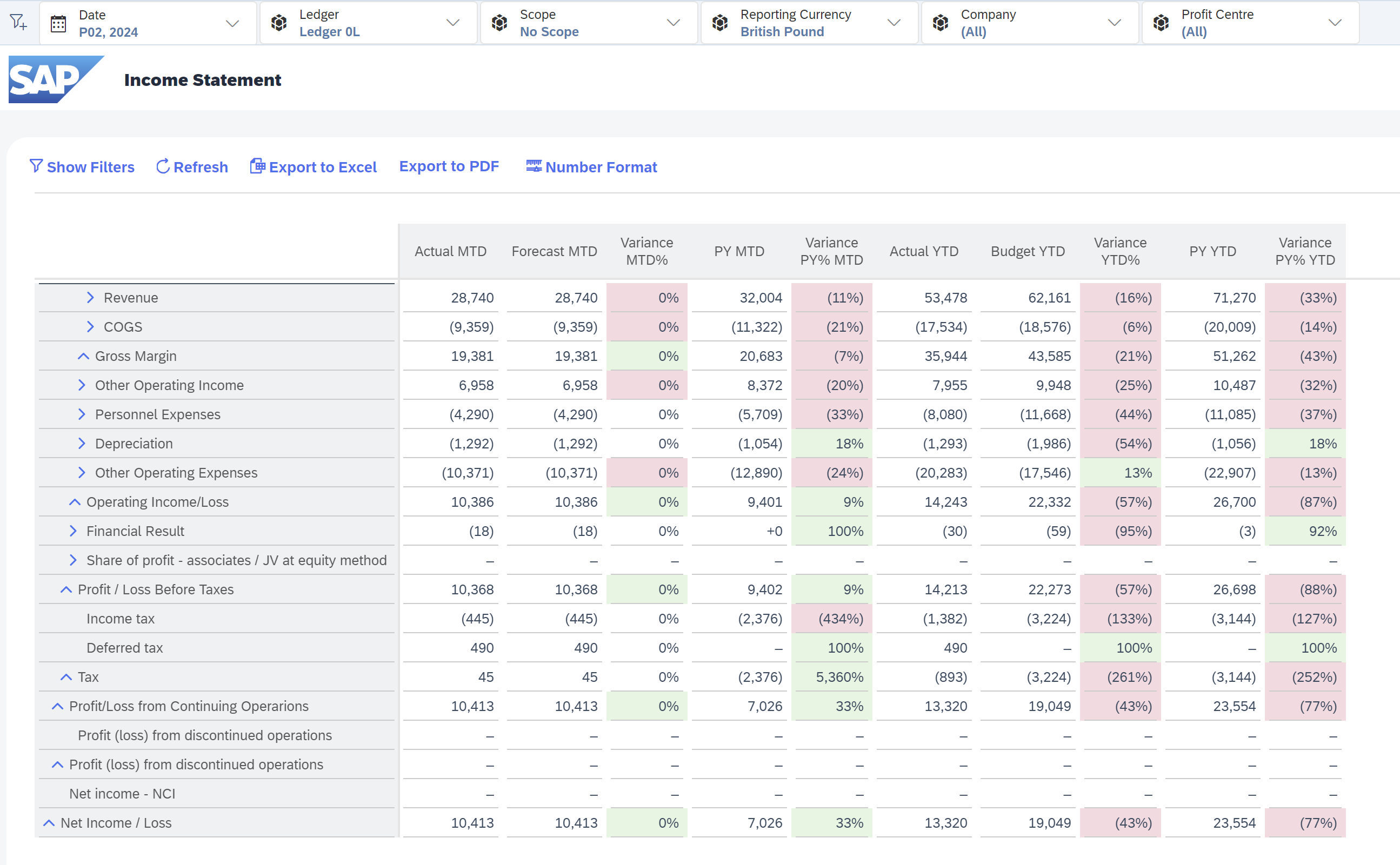Click Export to Excel
The width and height of the screenshot is (1400, 865).
[x=314, y=167]
